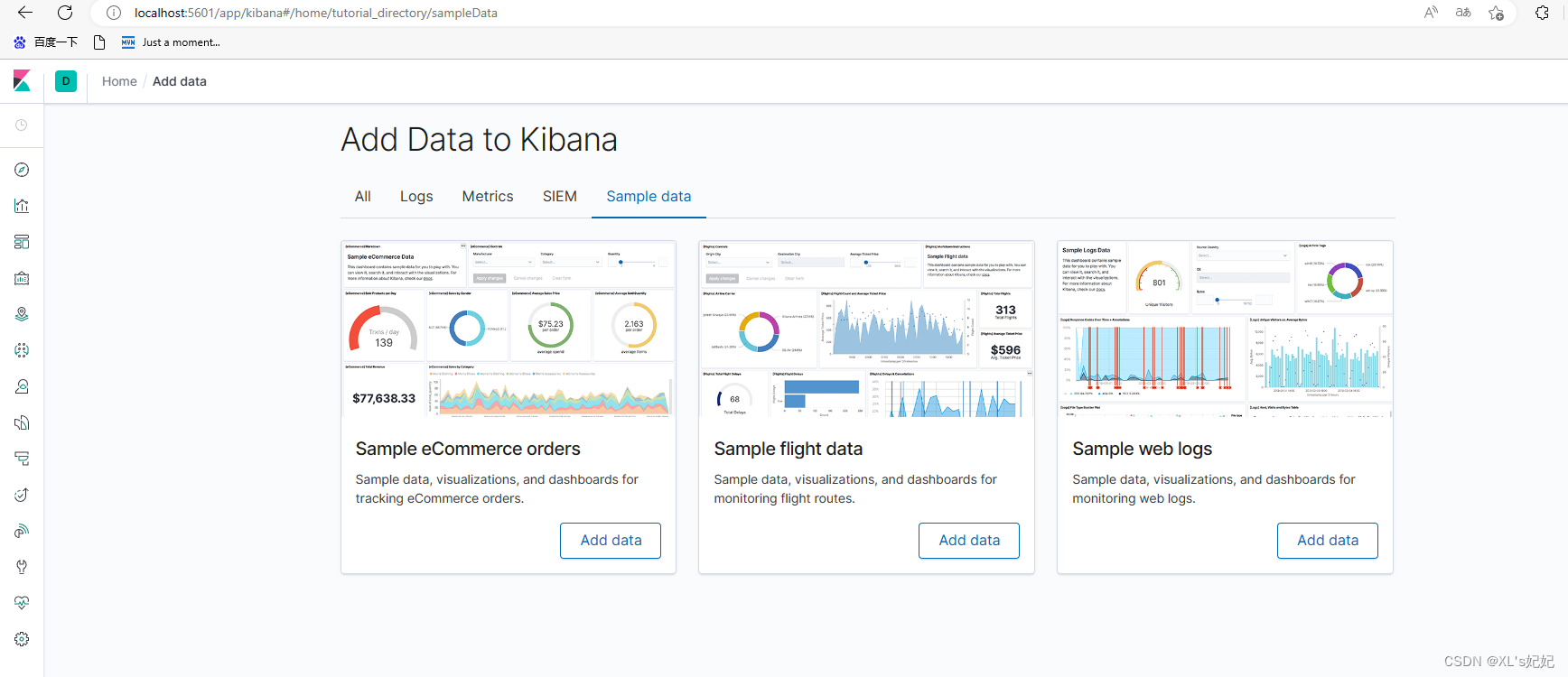This screenshot has height=677, width=1568.
Task: Click 'Sample web logs' title
Action: click(1143, 449)
